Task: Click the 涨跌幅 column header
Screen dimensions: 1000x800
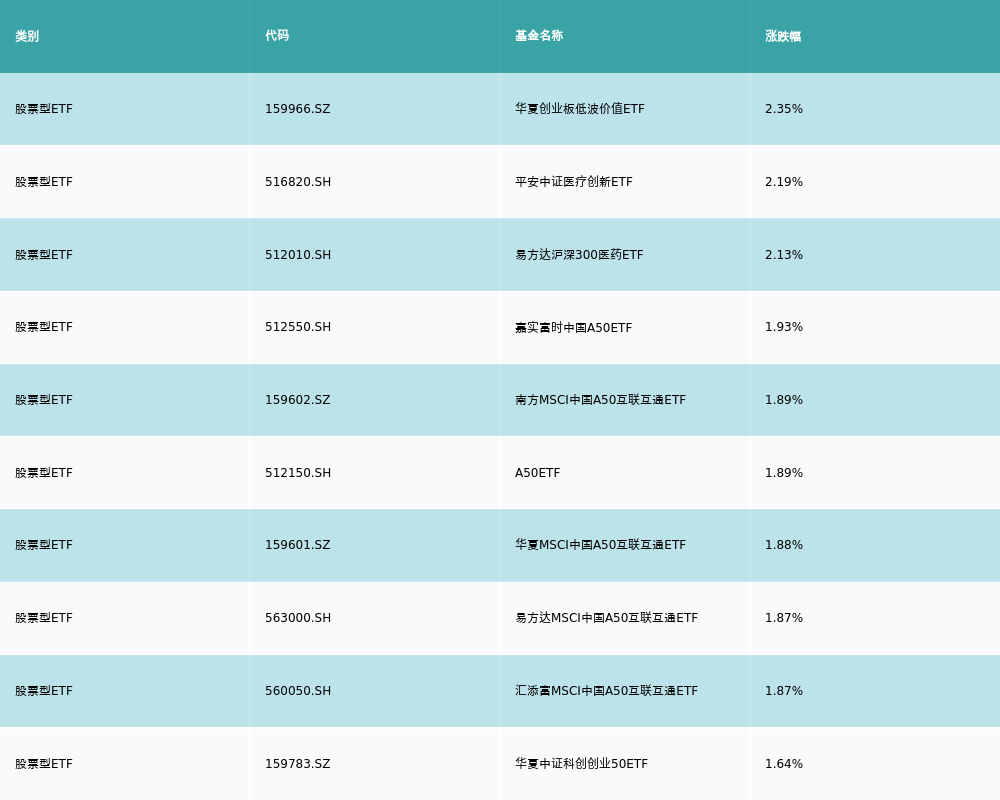Action: (783, 36)
